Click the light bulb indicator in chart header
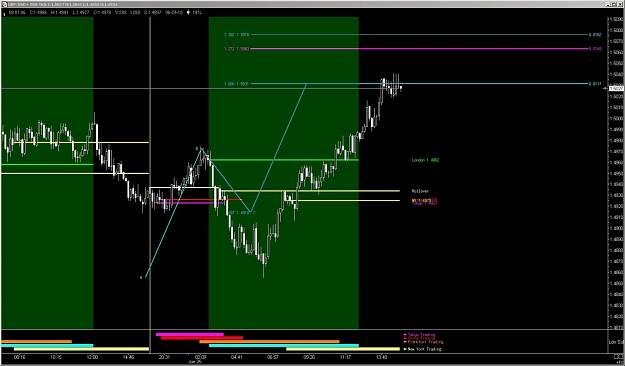The image size is (625, 366). click(x=188, y=12)
